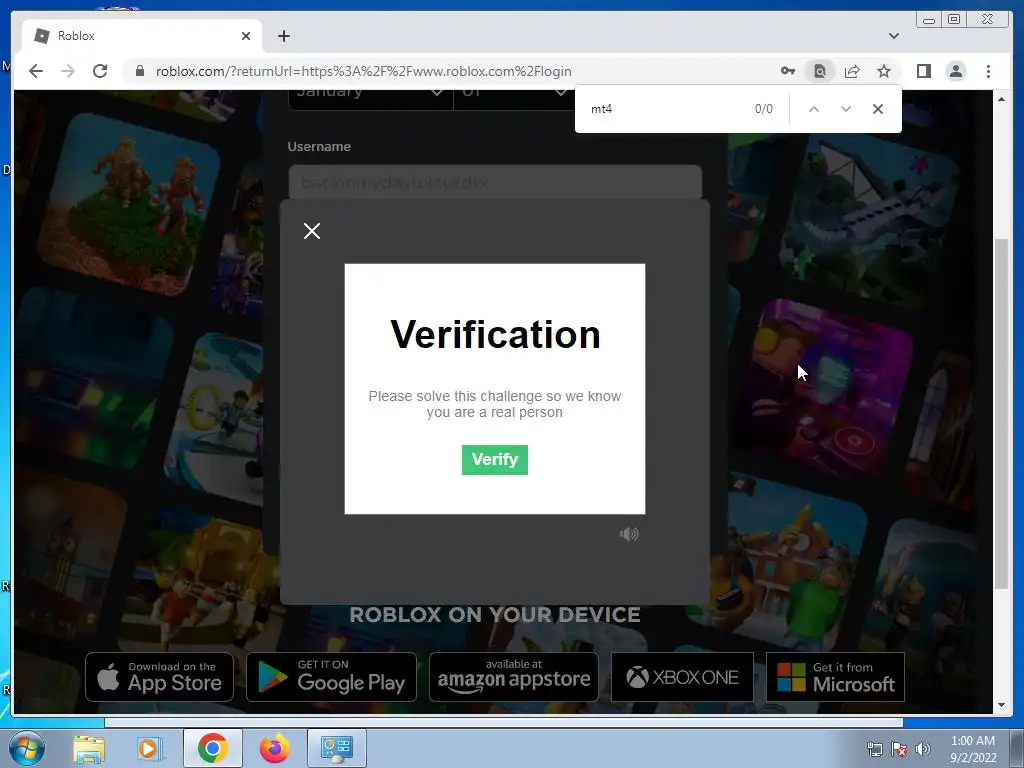Viewport: 1024px width, 768px height.
Task: Click the green Verify button
Action: click(494, 460)
